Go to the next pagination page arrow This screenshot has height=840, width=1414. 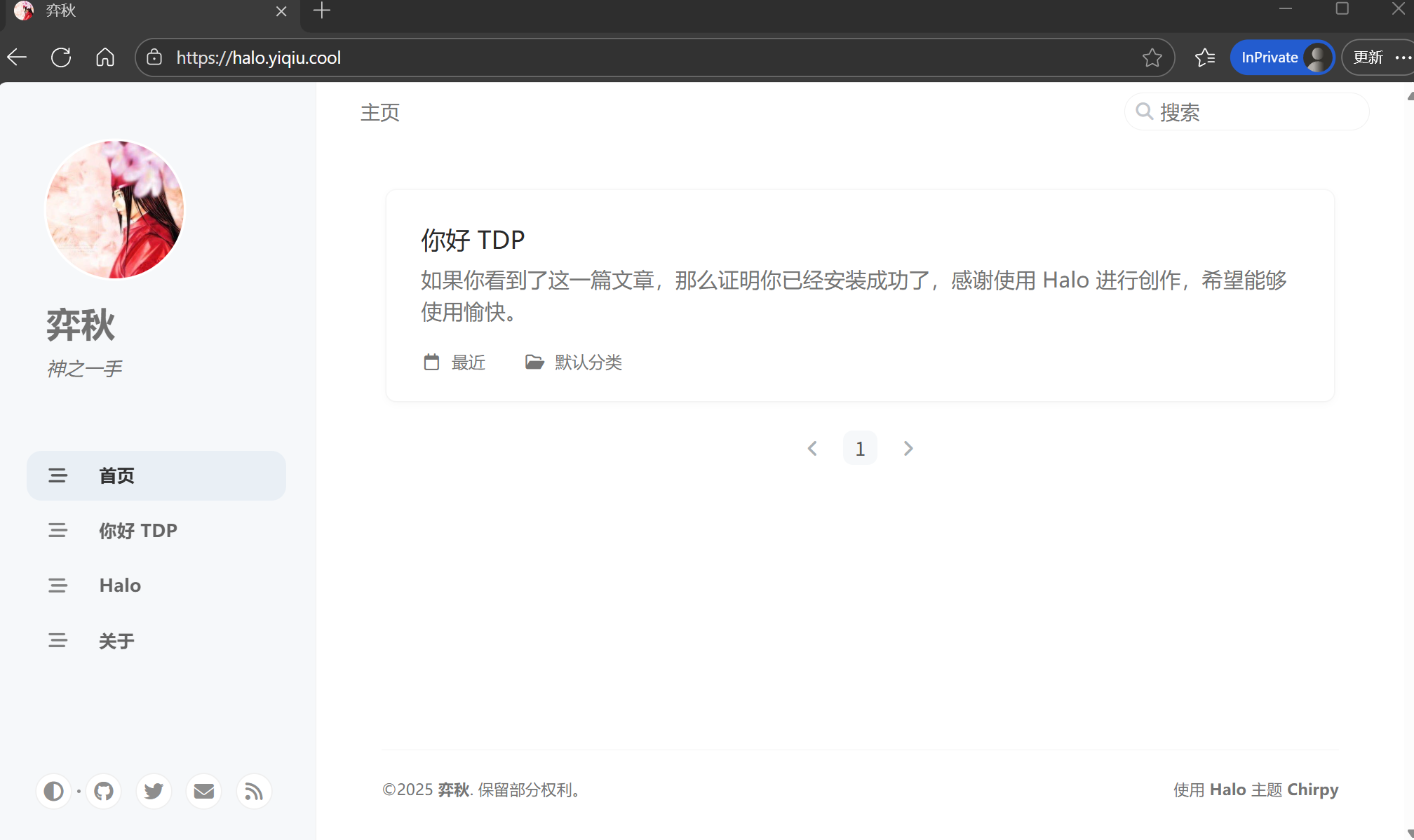908,448
